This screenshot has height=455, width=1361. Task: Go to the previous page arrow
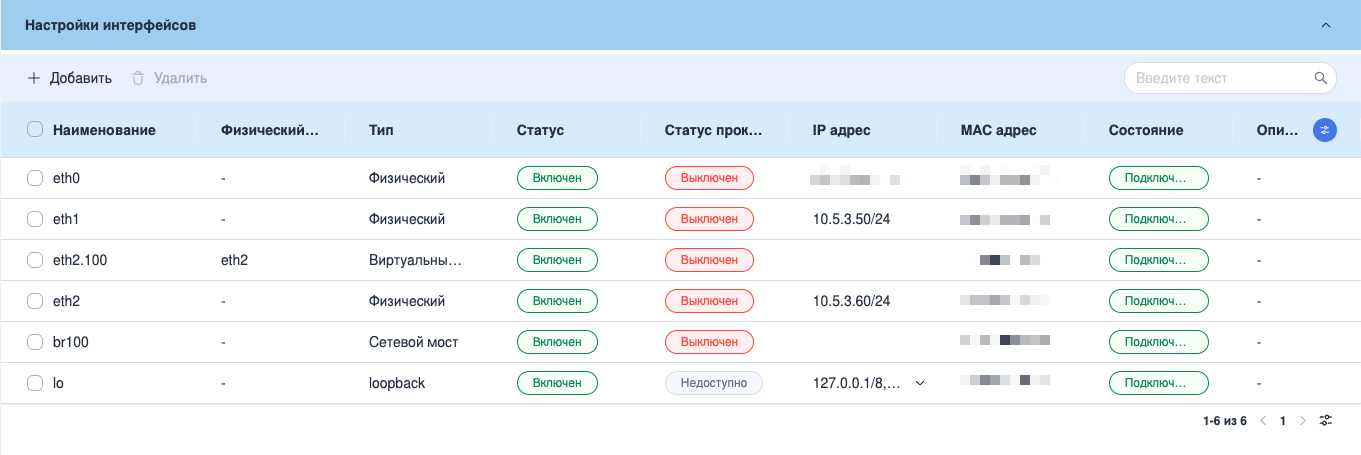point(1263,421)
